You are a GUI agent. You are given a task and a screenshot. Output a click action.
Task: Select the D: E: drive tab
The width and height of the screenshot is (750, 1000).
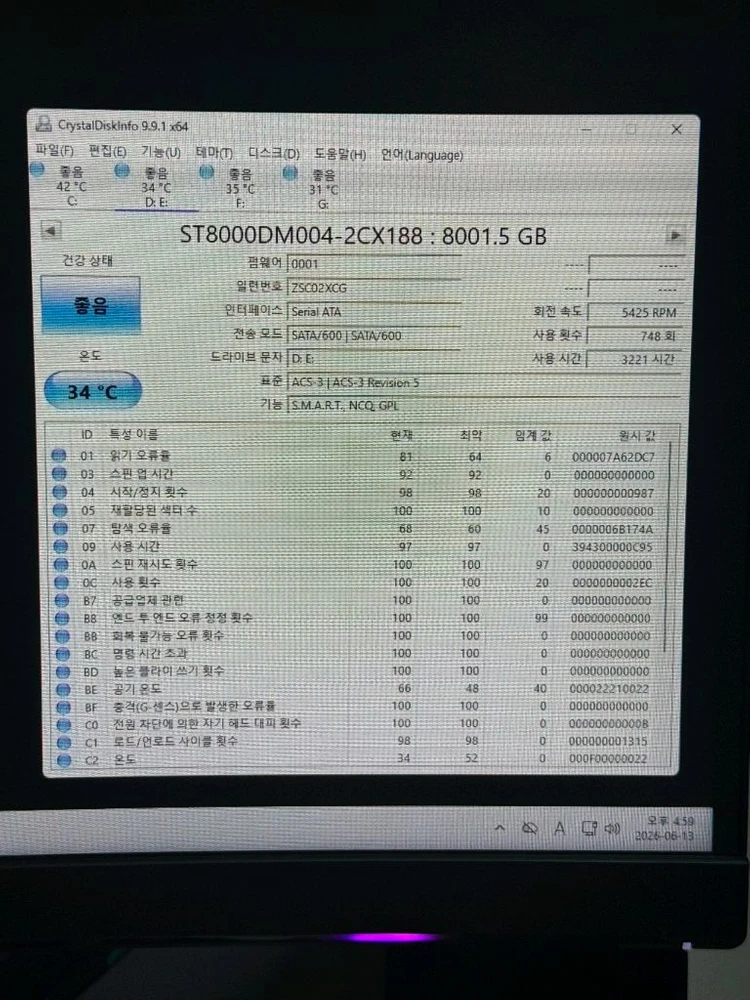(156, 187)
